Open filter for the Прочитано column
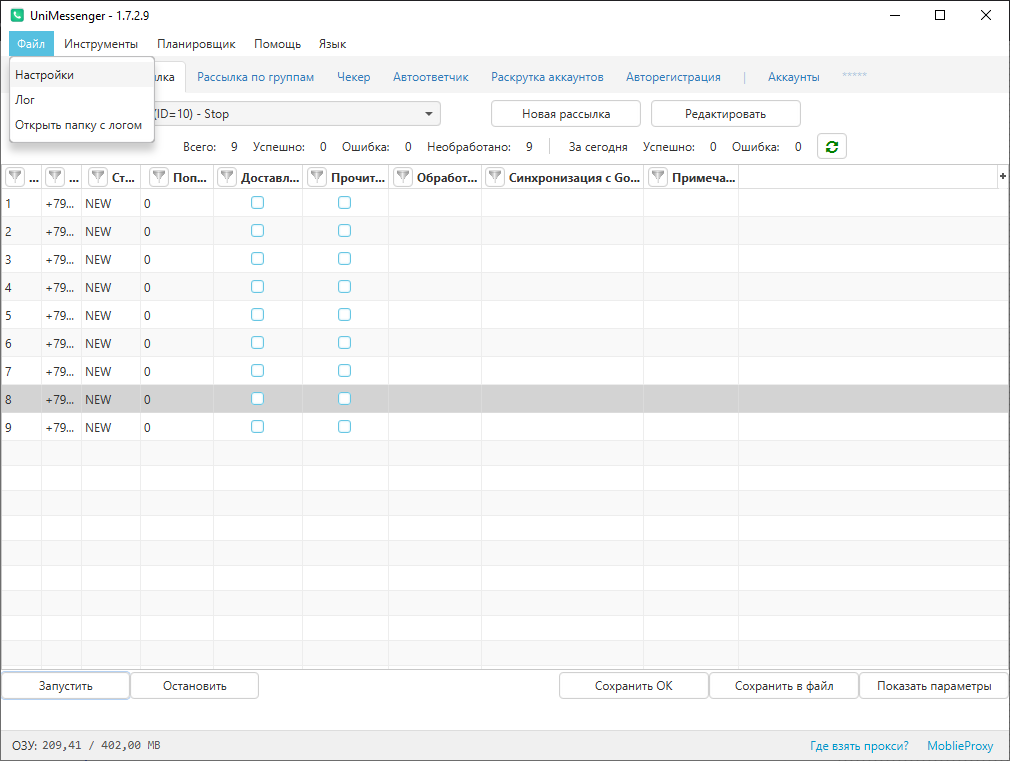 pos(317,177)
